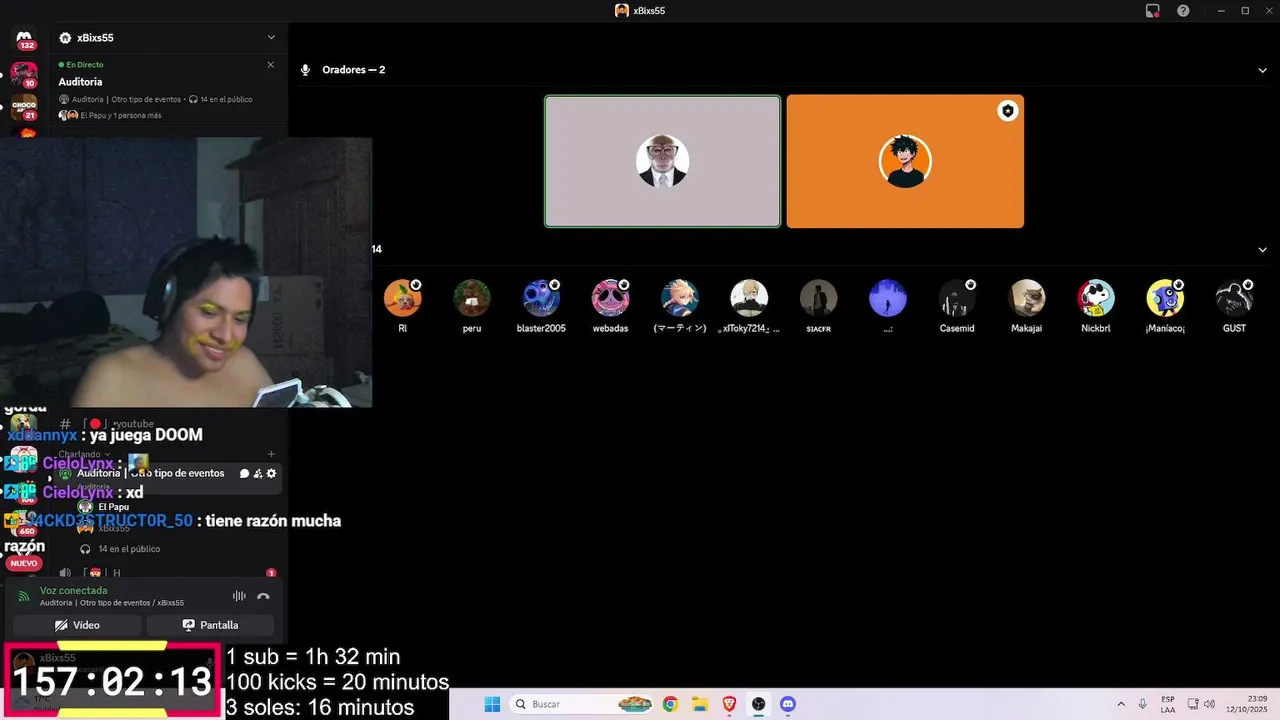Switch to Discord on the taskbar
This screenshot has height=720, width=1280.
tap(787, 704)
